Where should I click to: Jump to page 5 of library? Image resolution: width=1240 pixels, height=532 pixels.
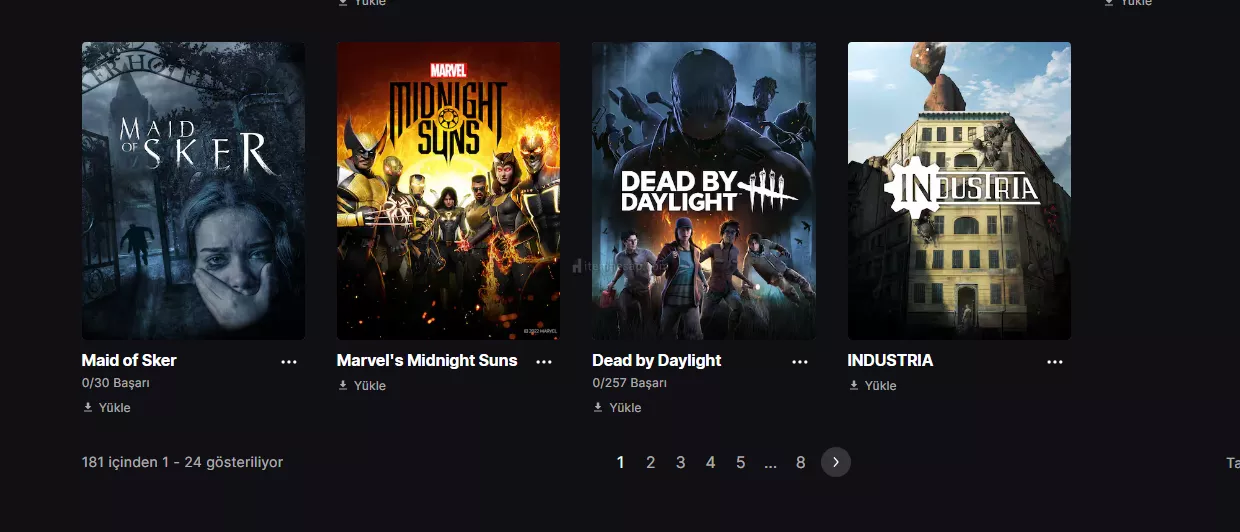click(741, 462)
